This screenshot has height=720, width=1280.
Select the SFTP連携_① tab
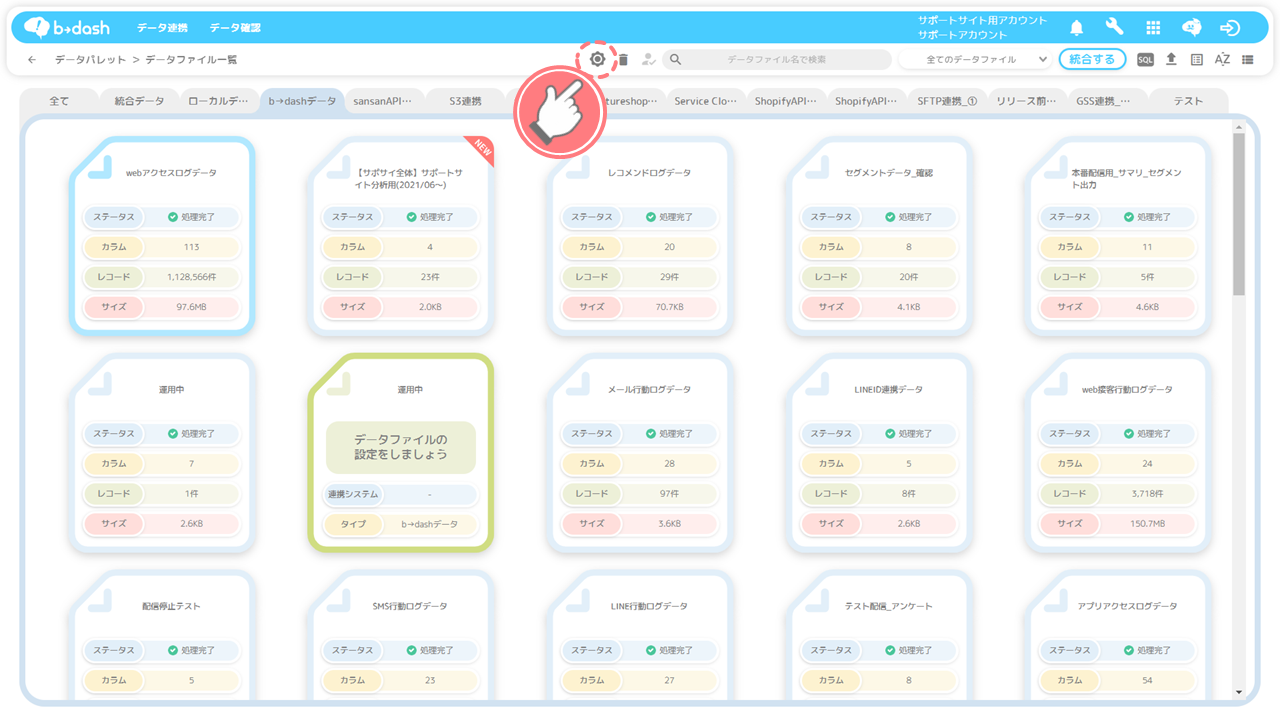pos(946,101)
